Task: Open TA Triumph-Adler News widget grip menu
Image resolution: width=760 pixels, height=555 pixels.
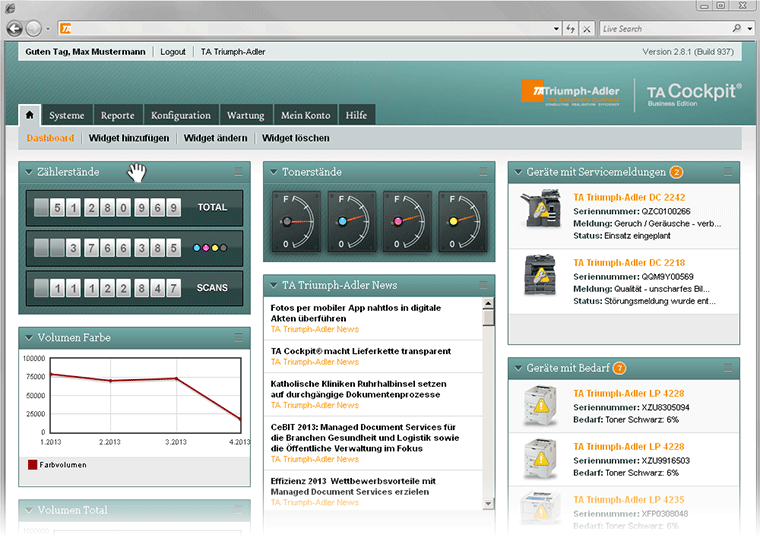Action: [x=483, y=285]
